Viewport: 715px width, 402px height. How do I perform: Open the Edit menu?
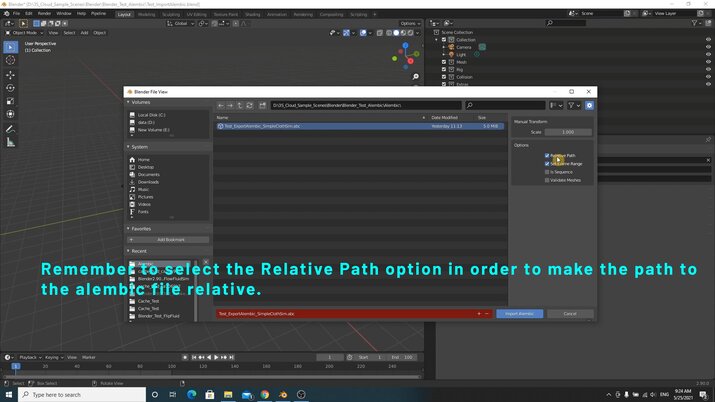click(29, 14)
